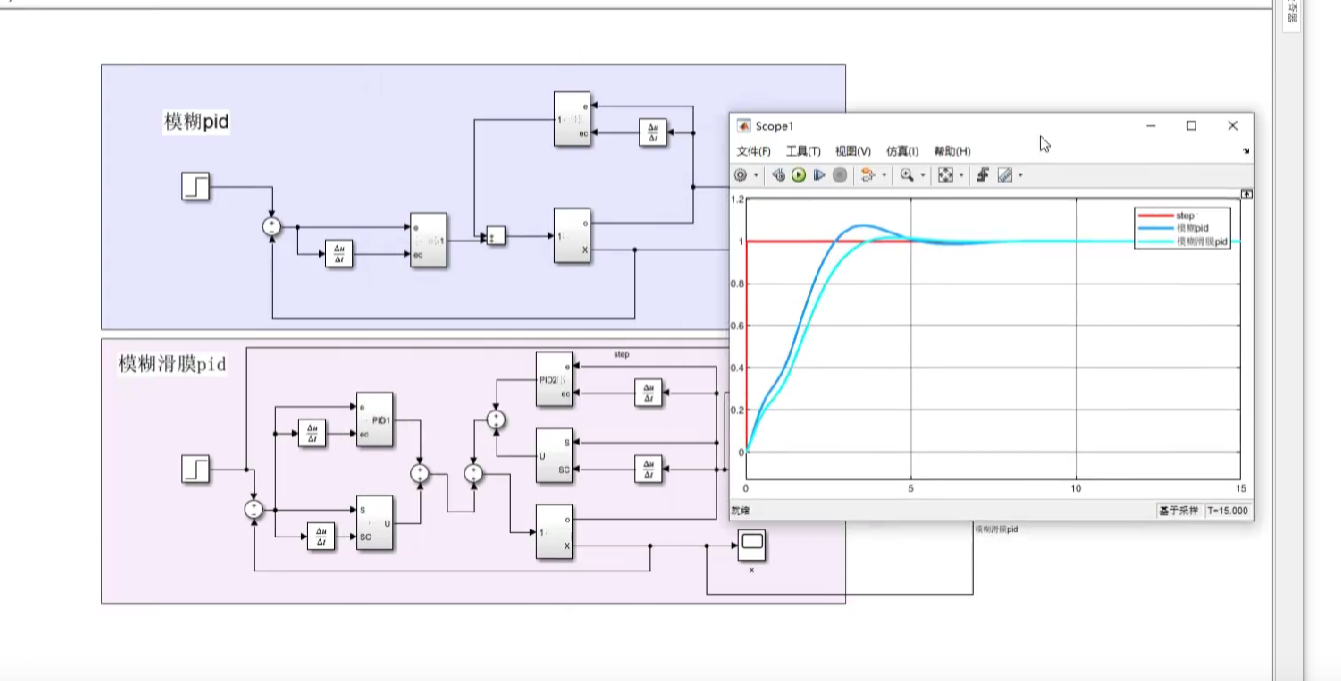Click the Zoom tool magnifier icon
Viewport: 1341px width, 681px height.
click(906, 175)
